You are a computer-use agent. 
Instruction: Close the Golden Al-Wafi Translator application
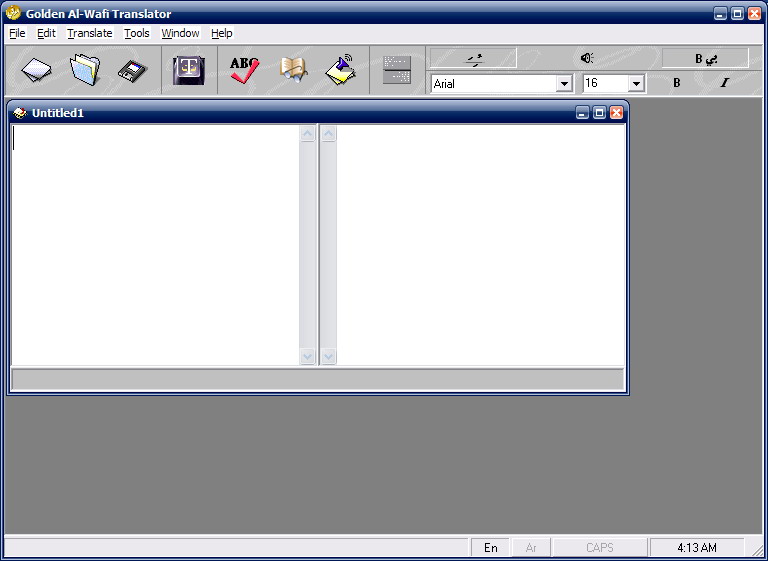754,14
